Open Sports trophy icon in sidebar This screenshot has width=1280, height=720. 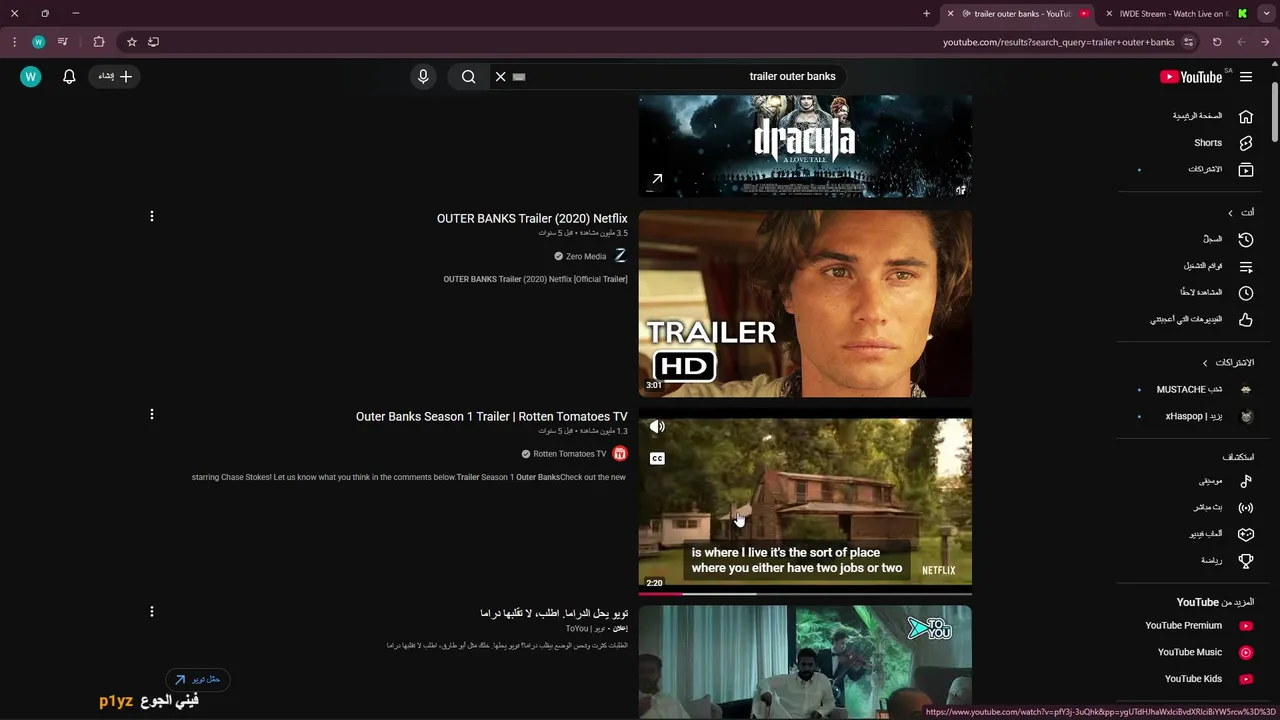1246,561
